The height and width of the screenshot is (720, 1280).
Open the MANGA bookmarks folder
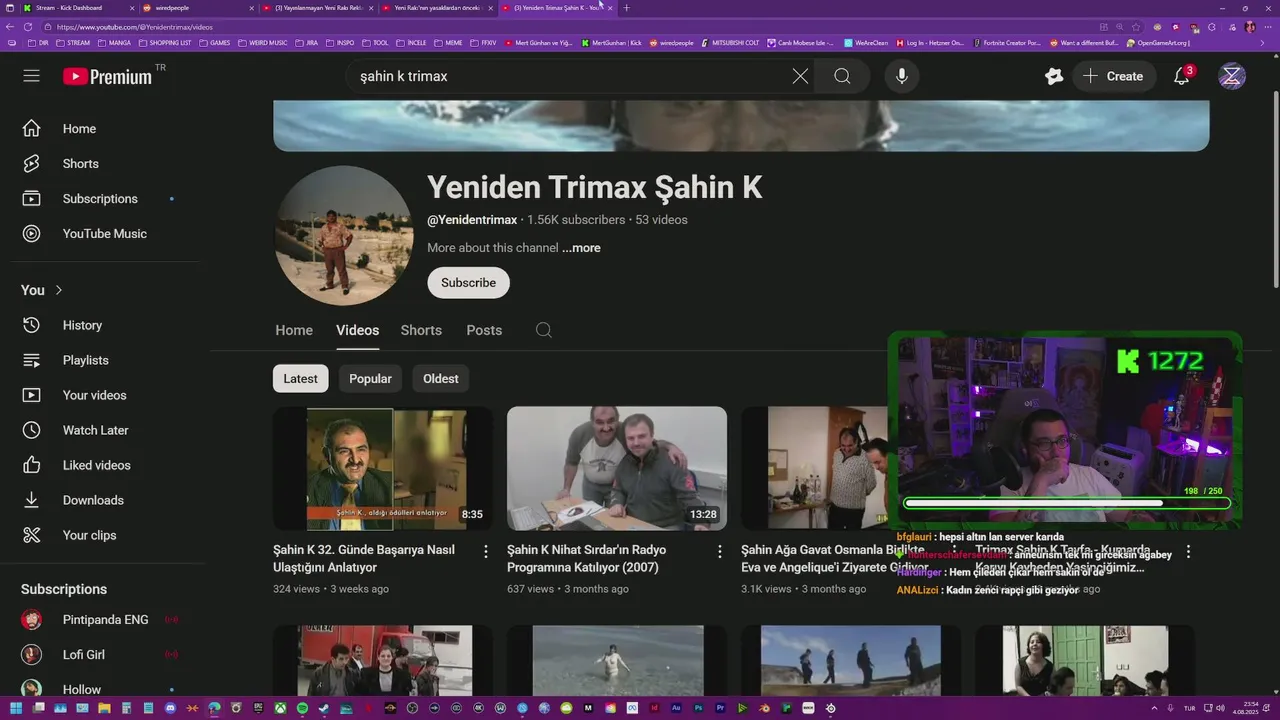[x=113, y=43]
